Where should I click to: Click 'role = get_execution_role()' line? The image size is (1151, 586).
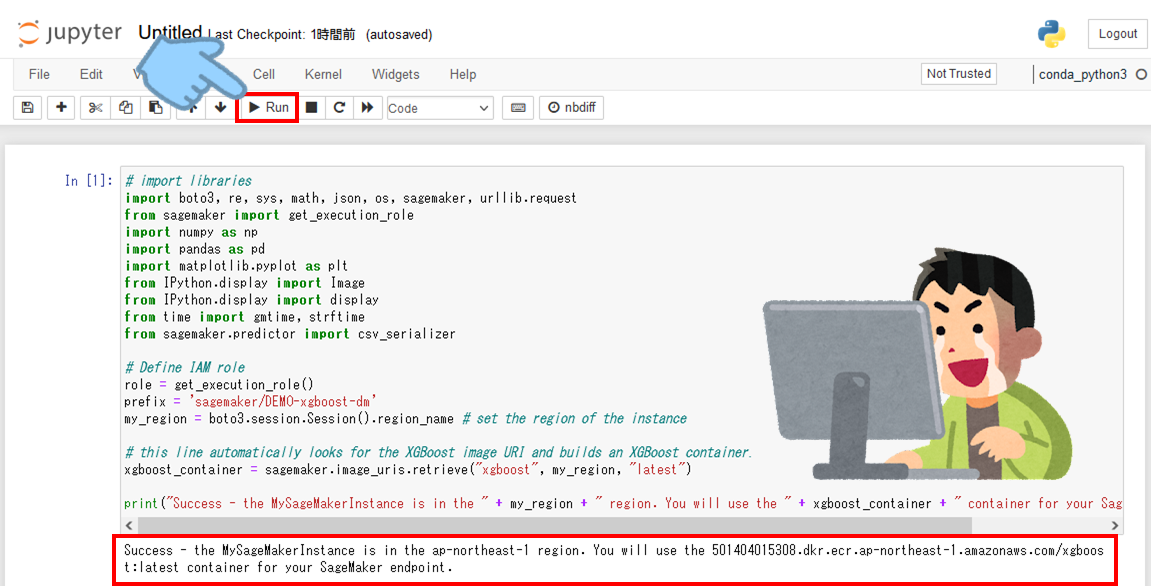point(219,385)
